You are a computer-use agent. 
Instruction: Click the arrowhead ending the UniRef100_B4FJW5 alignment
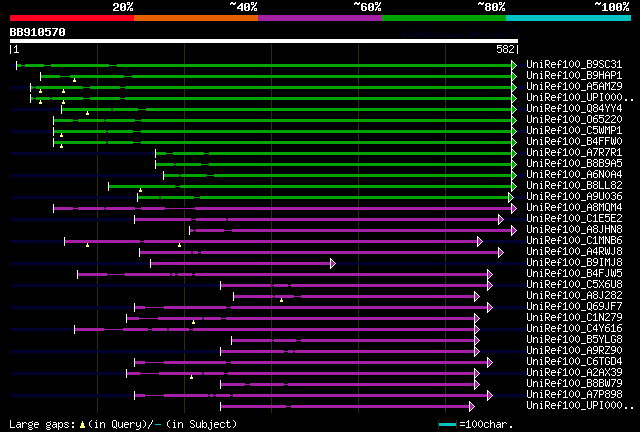(490, 274)
